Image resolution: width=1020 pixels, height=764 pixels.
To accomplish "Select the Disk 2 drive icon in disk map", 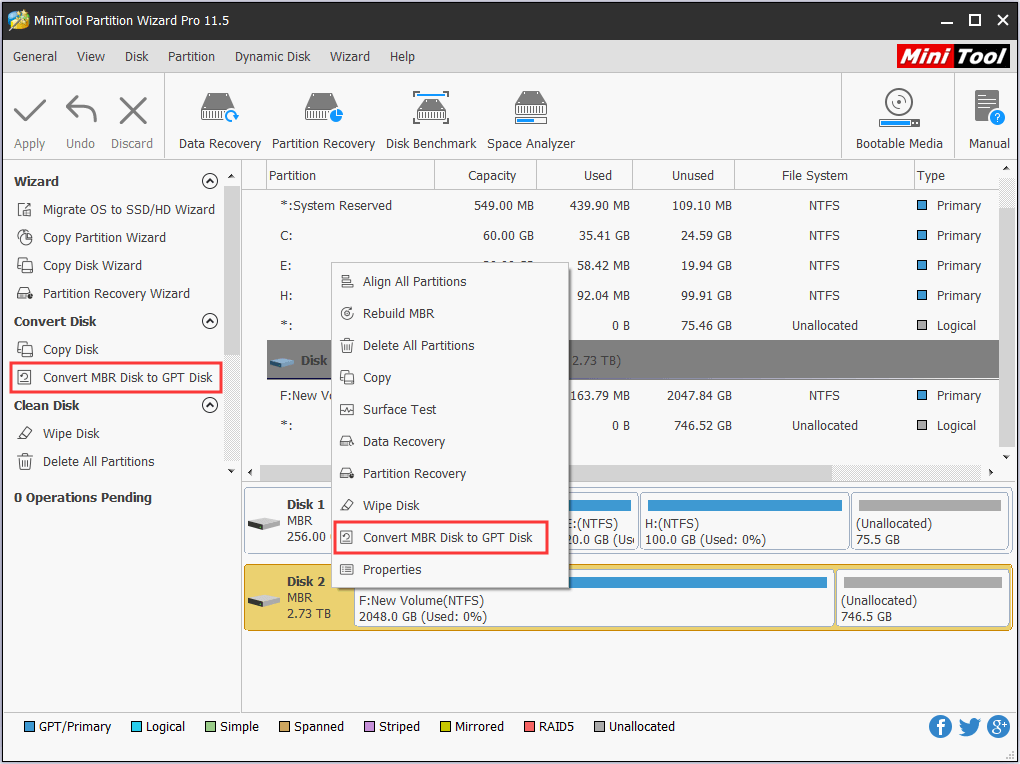I will click(x=263, y=600).
